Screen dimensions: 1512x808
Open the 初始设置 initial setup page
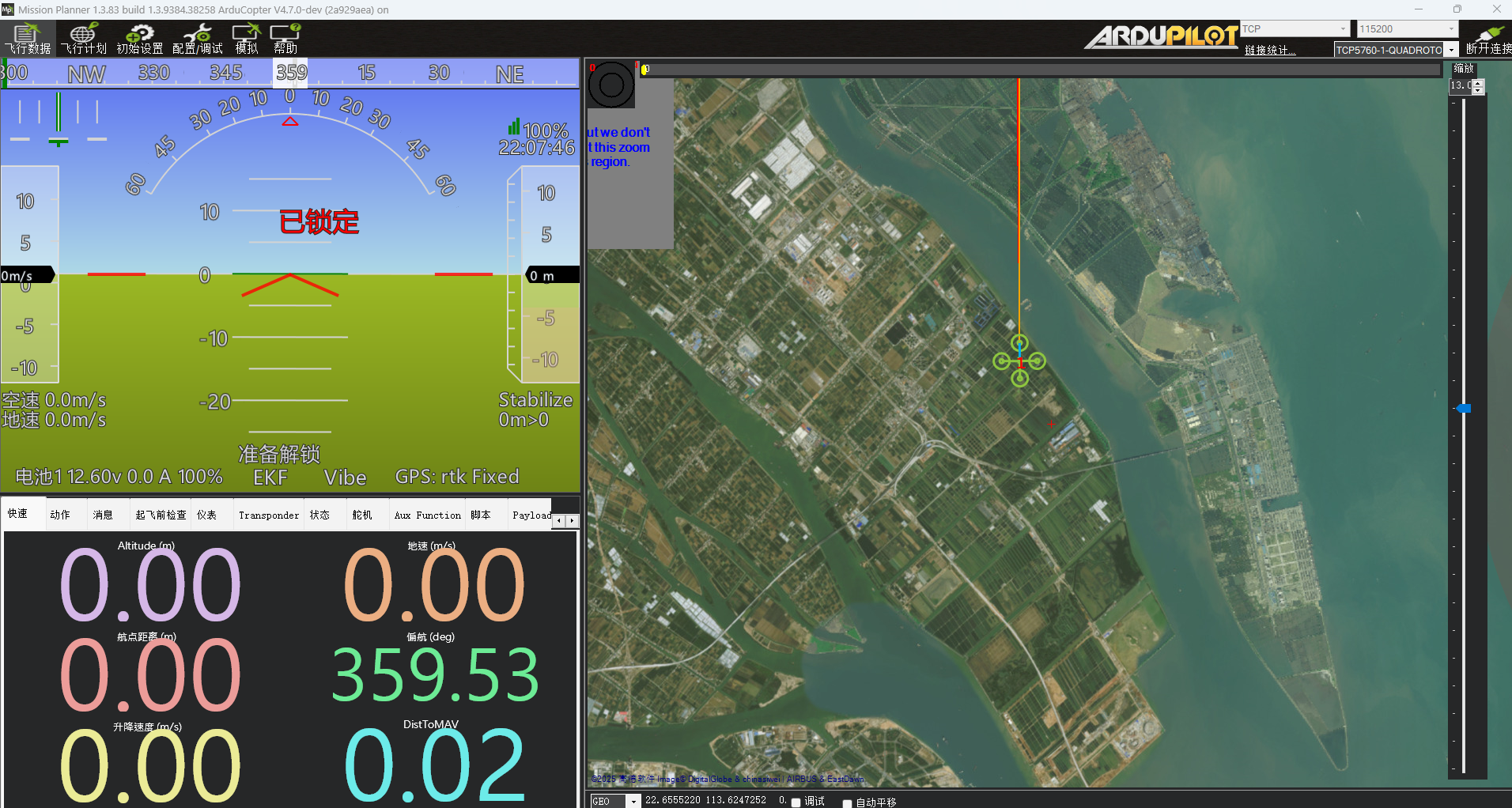140,39
